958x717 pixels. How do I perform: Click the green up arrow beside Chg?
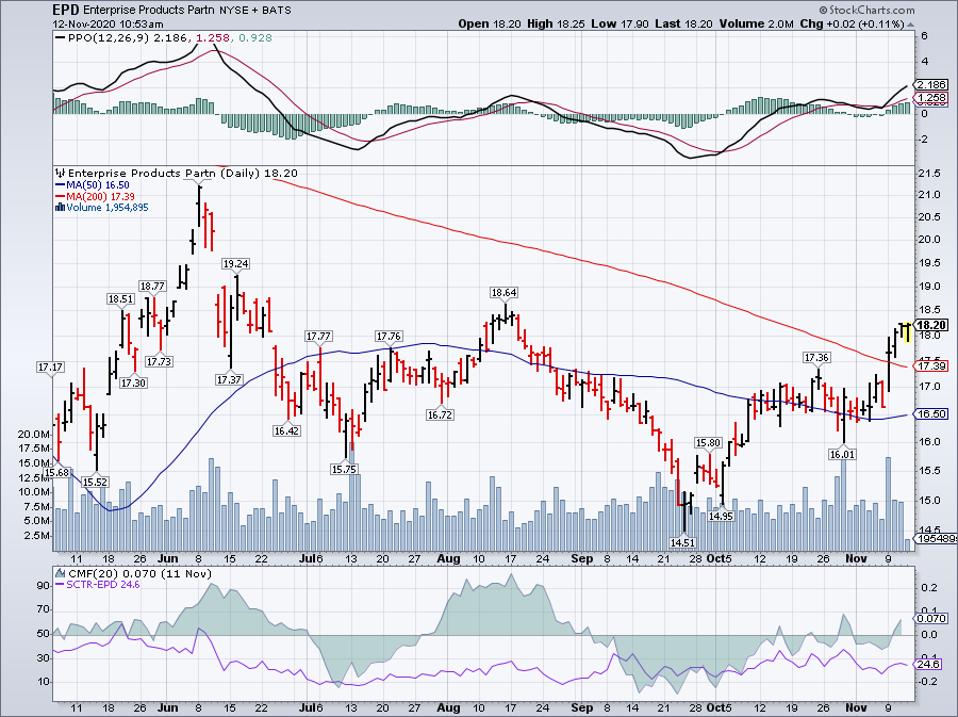point(910,24)
